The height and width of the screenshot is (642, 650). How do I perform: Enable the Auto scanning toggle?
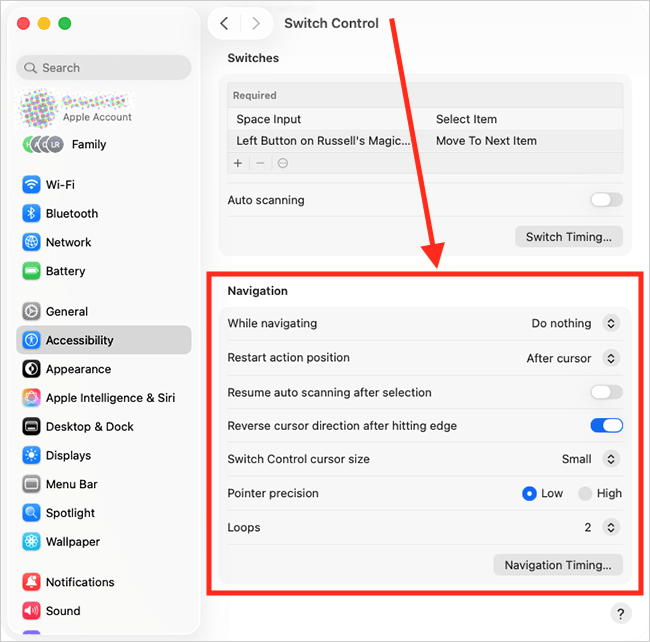(x=606, y=200)
